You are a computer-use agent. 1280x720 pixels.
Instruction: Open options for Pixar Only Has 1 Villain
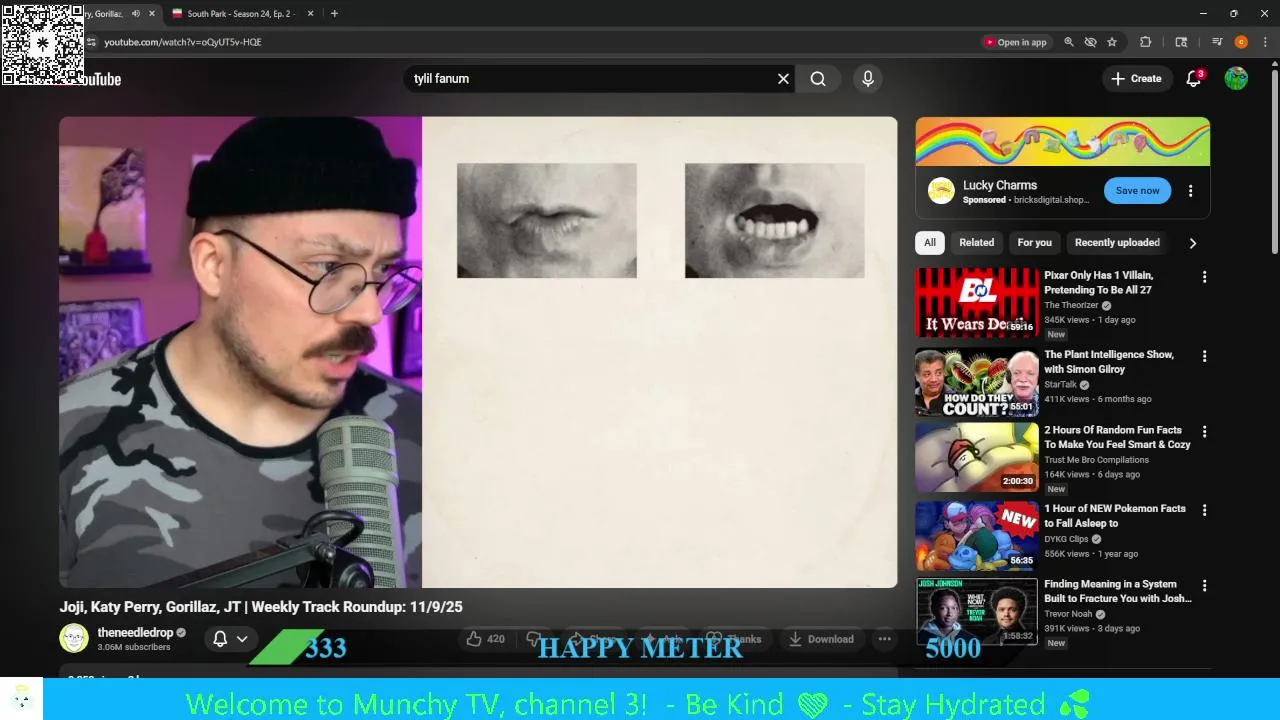[x=1204, y=277]
